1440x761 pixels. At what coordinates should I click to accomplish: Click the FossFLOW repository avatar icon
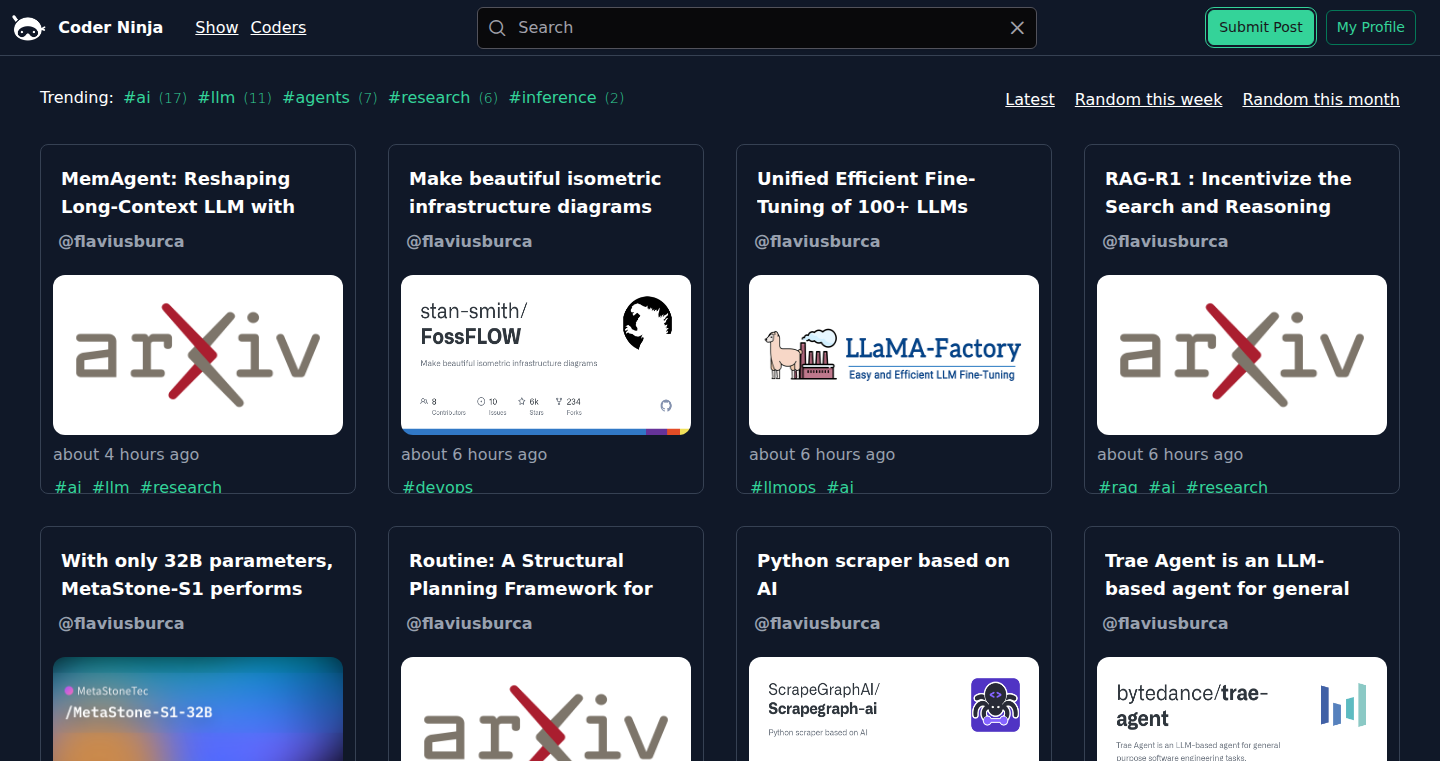click(647, 323)
